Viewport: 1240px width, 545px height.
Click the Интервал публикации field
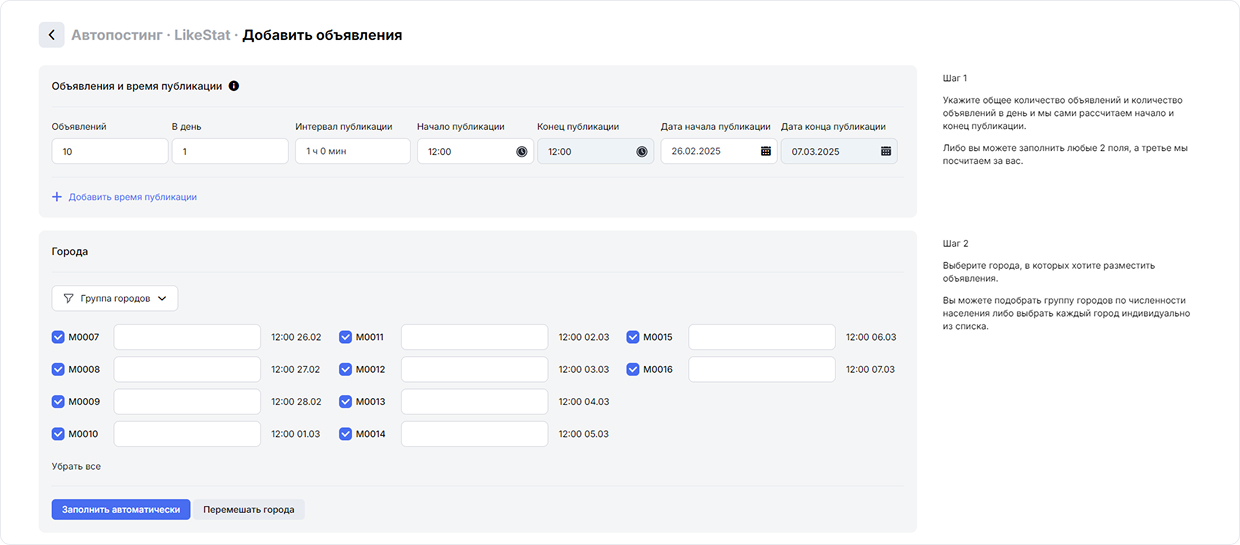352,151
